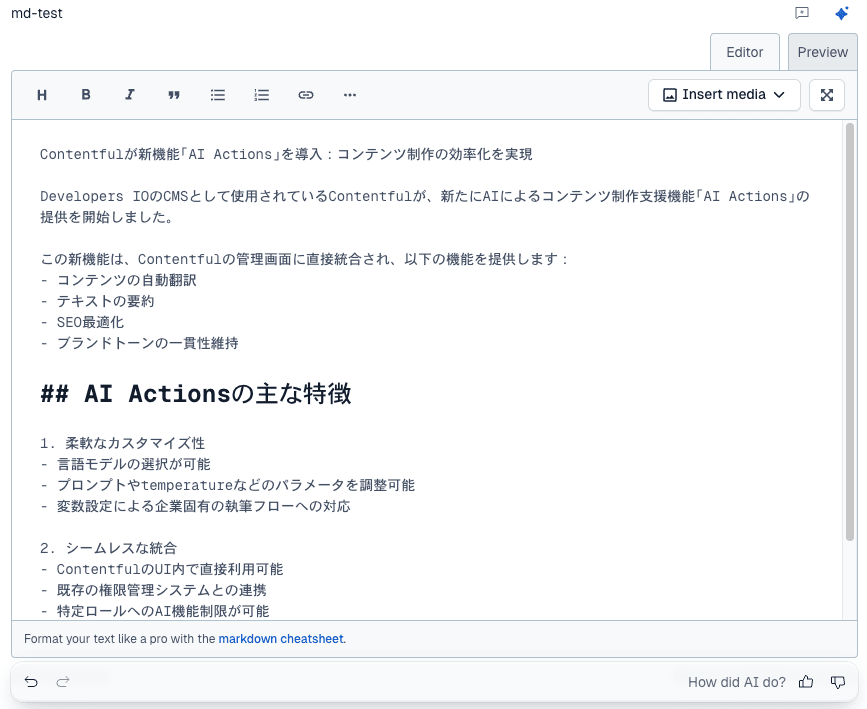The height and width of the screenshot is (709, 867).
Task: Click the editor vertical scrollbar
Action: (x=850, y=332)
